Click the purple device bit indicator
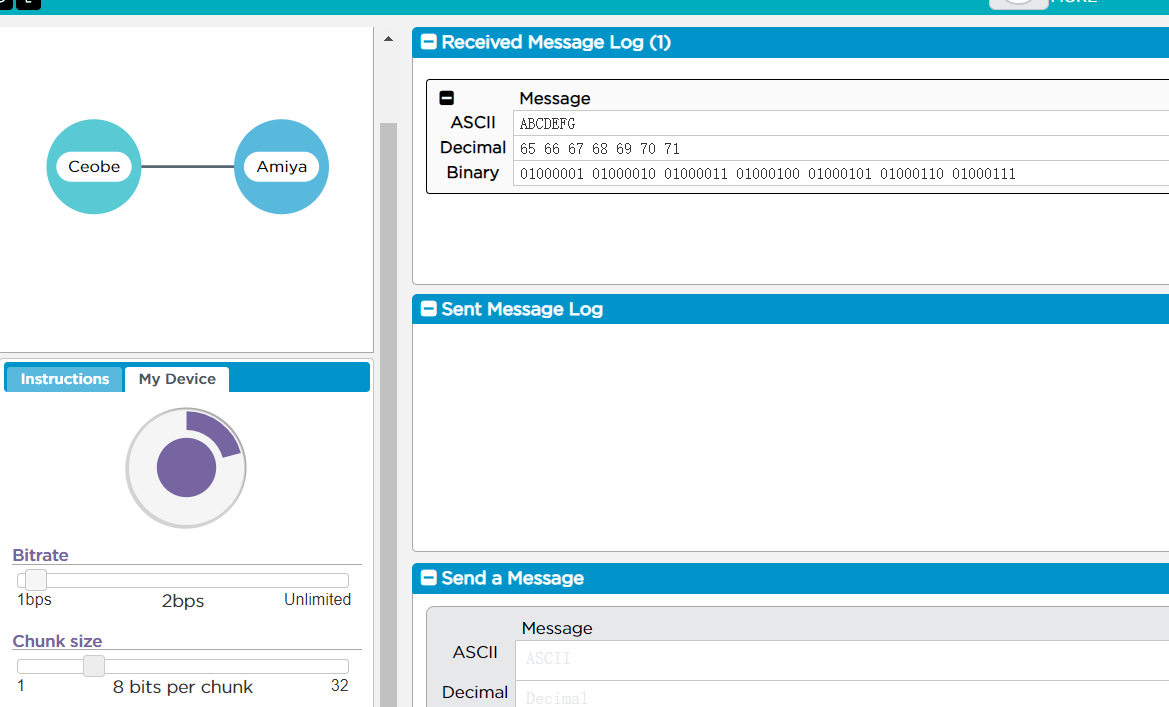 click(186, 468)
